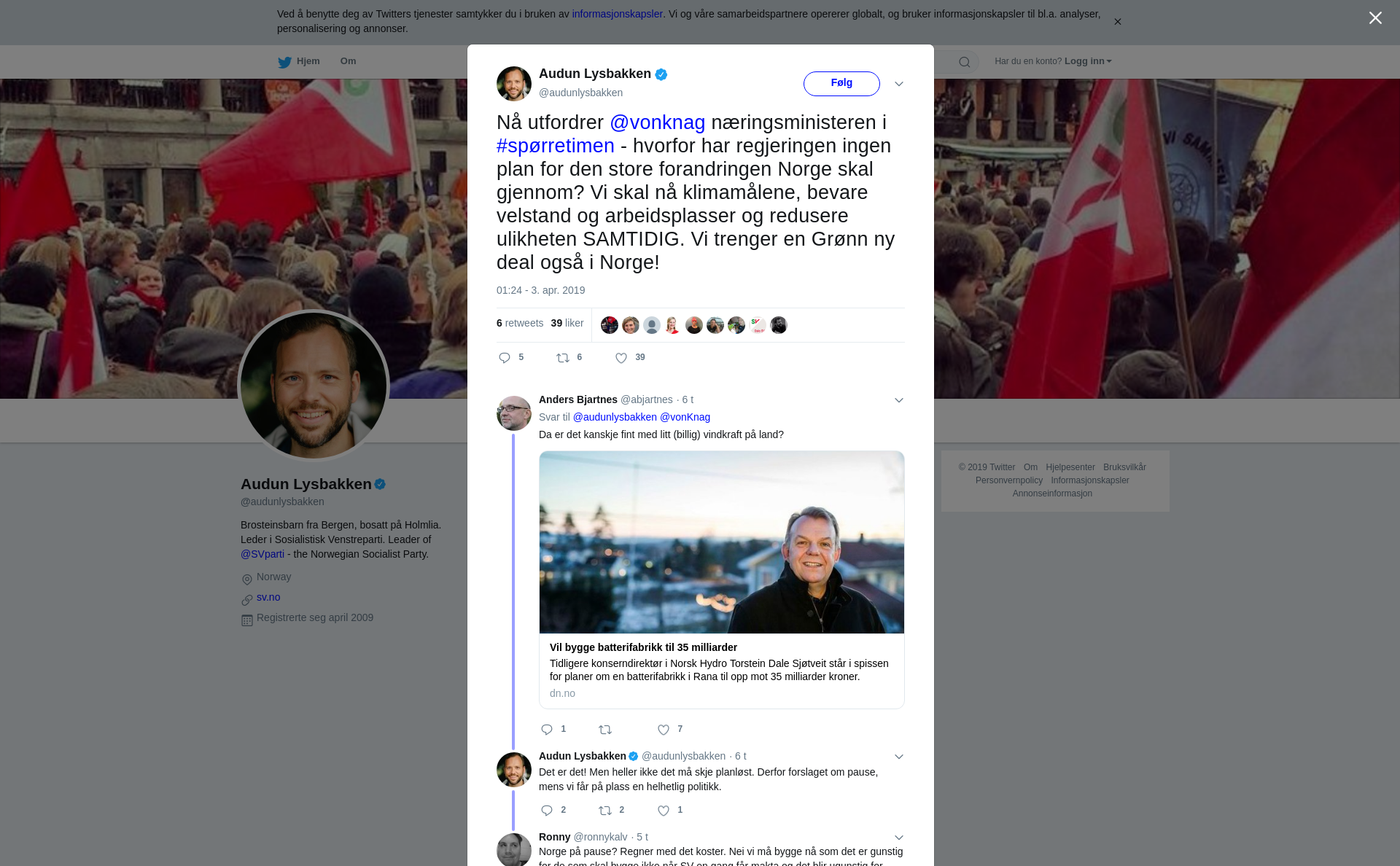
Task: Open options chevron on Ronny's reply
Action: (899, 838)
